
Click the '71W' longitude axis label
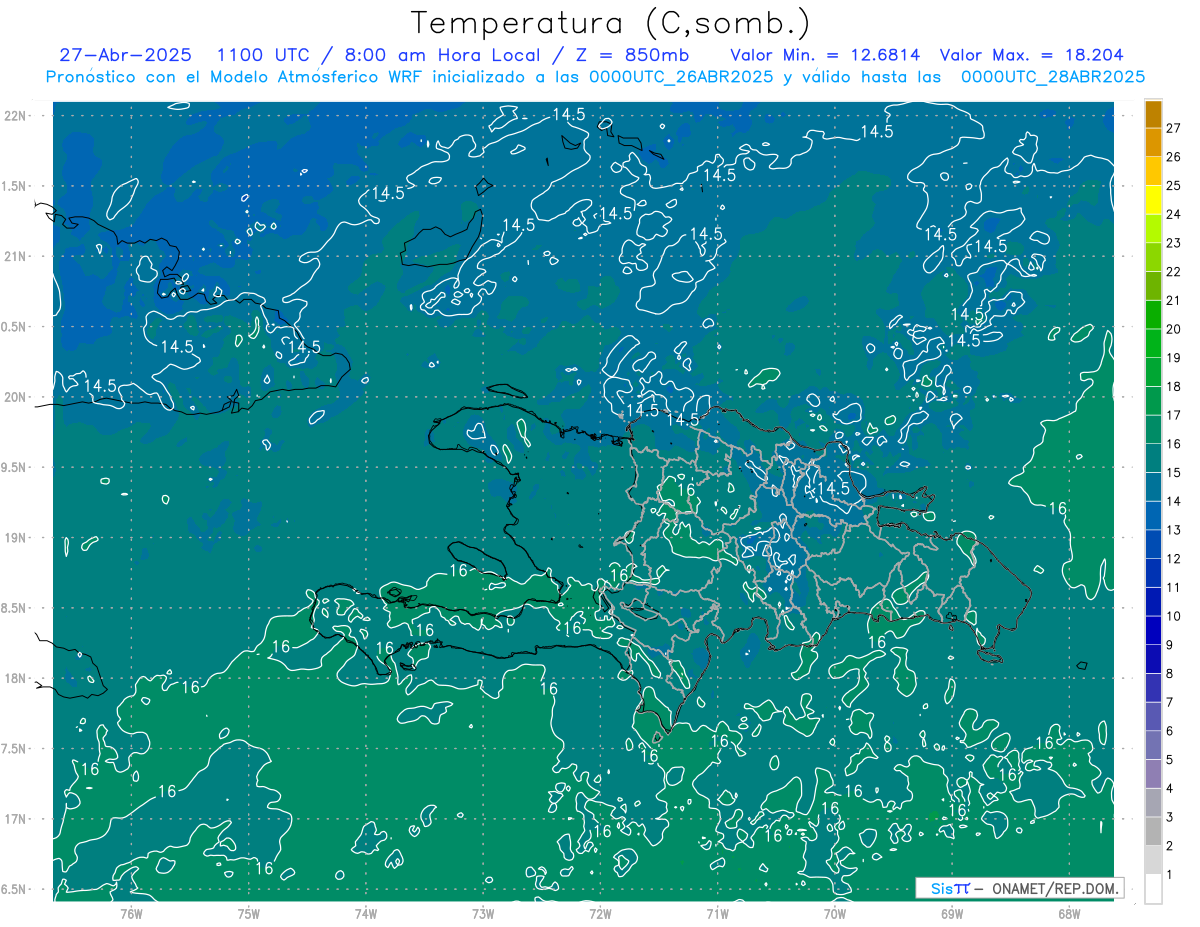click(717, 913)
